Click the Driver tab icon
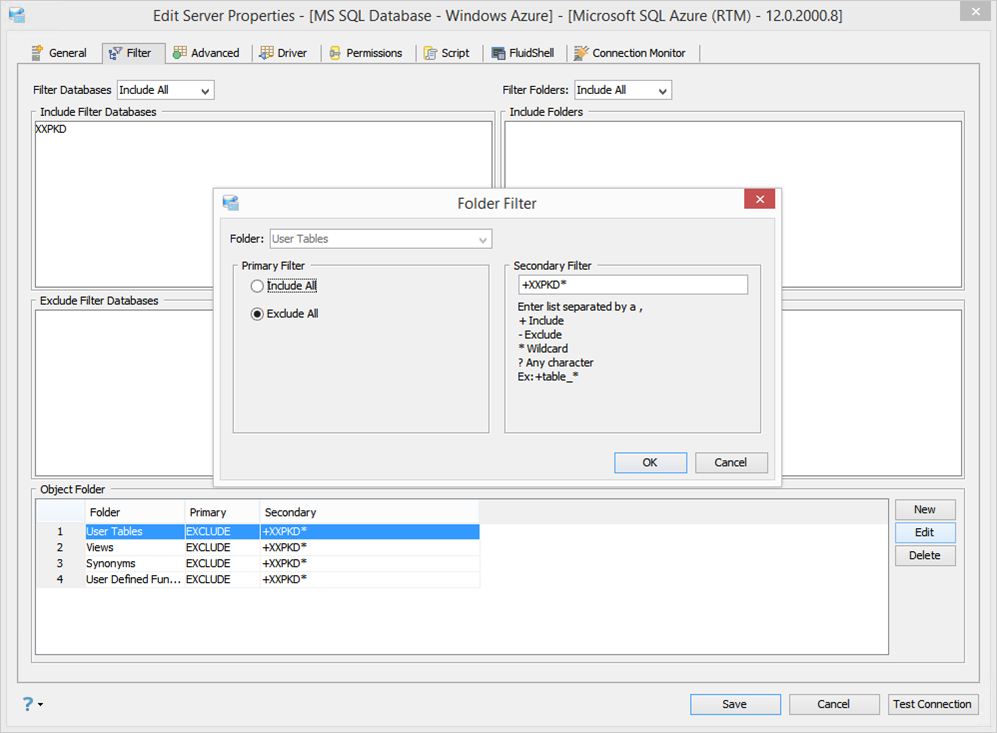 (266, 53)
